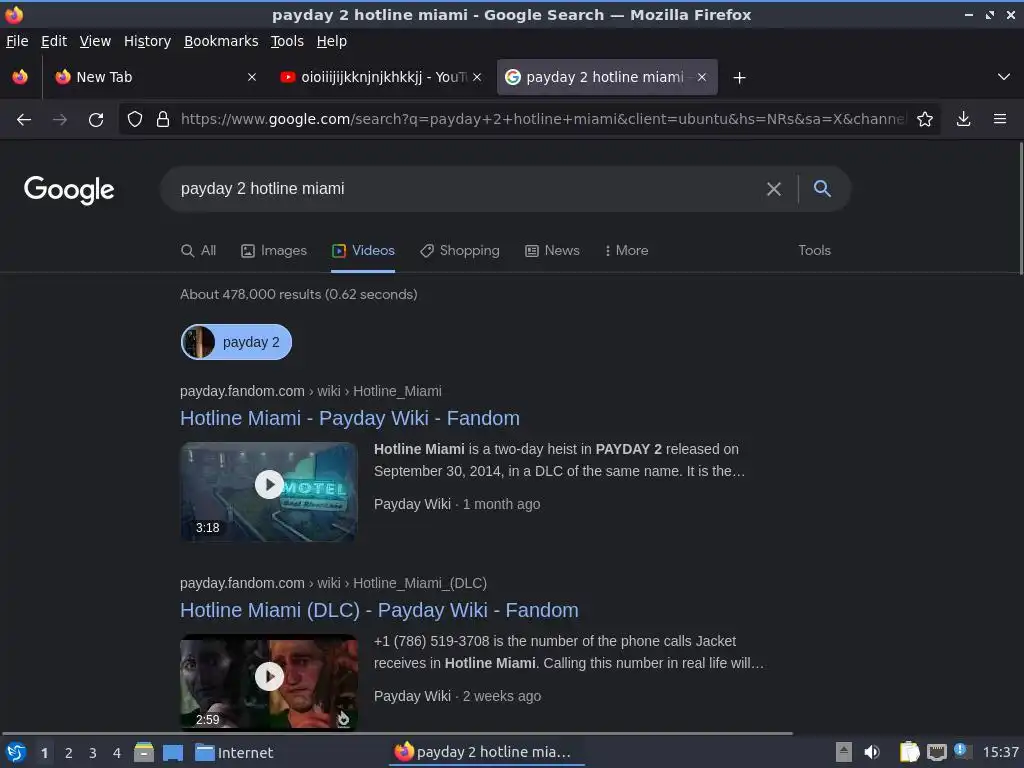Image resolution: width=1024 pixels, height=768 pixels.
Task: Open Hotline Miami (DLC) - Payday Wiki link
Action: pos(379,610)
